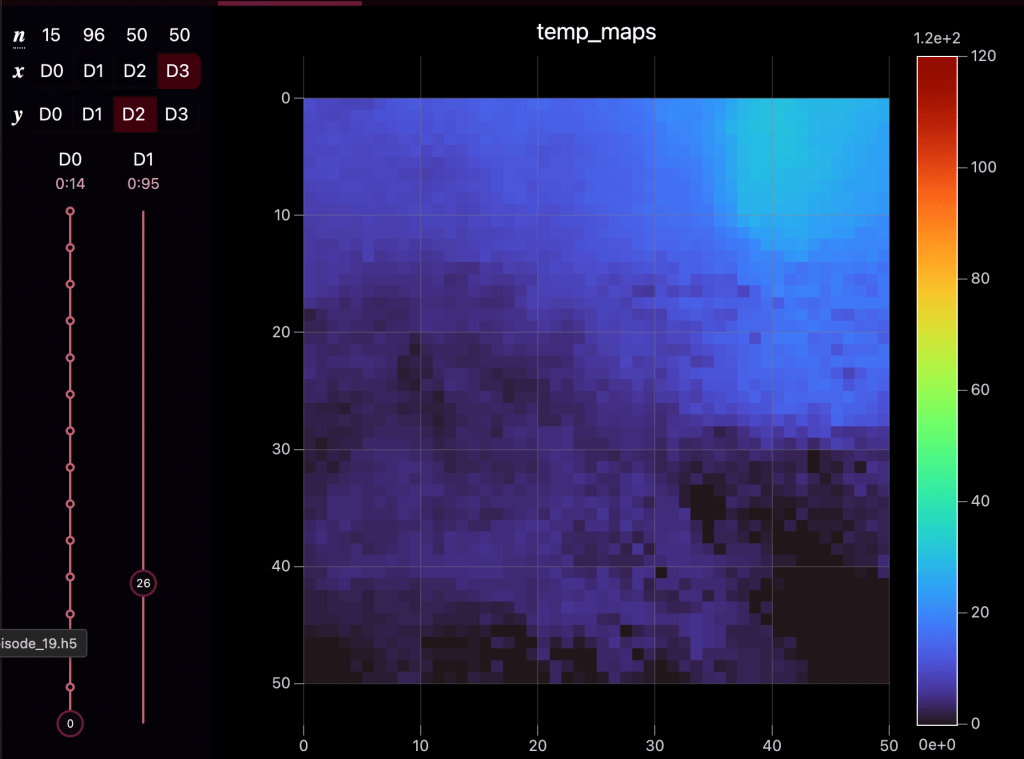Set y axis to dimension D0
Screen dimensions: 1024x759
[x=51, y=115]
